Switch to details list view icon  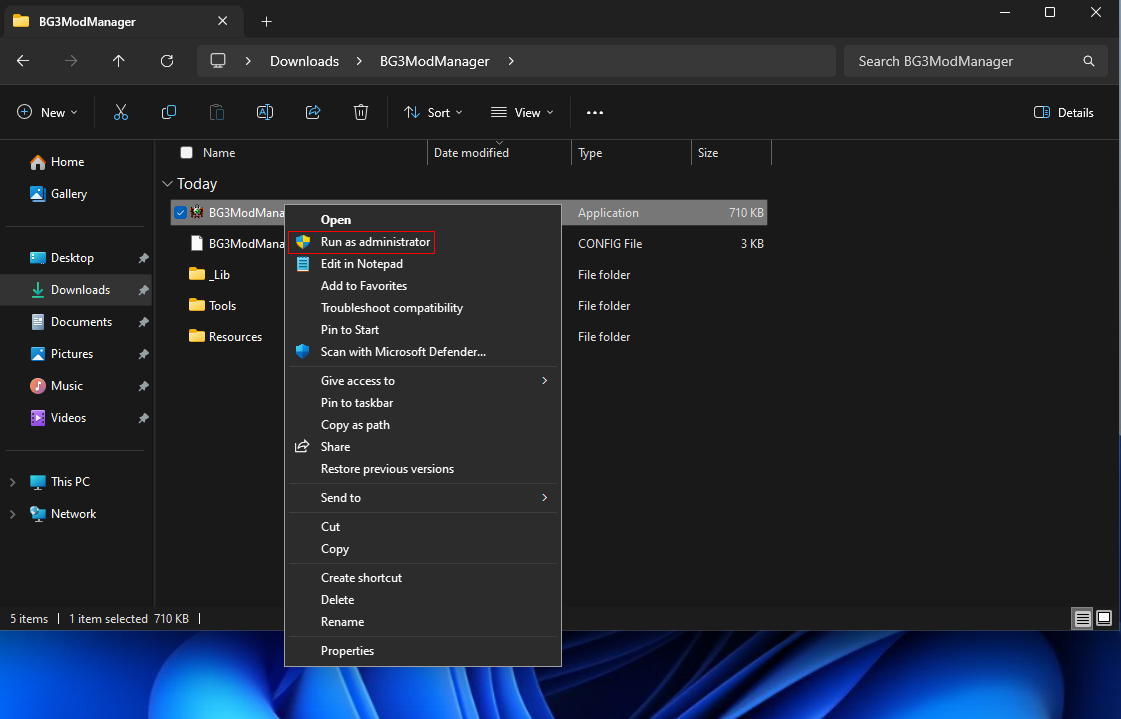[x=1082, y=618]
